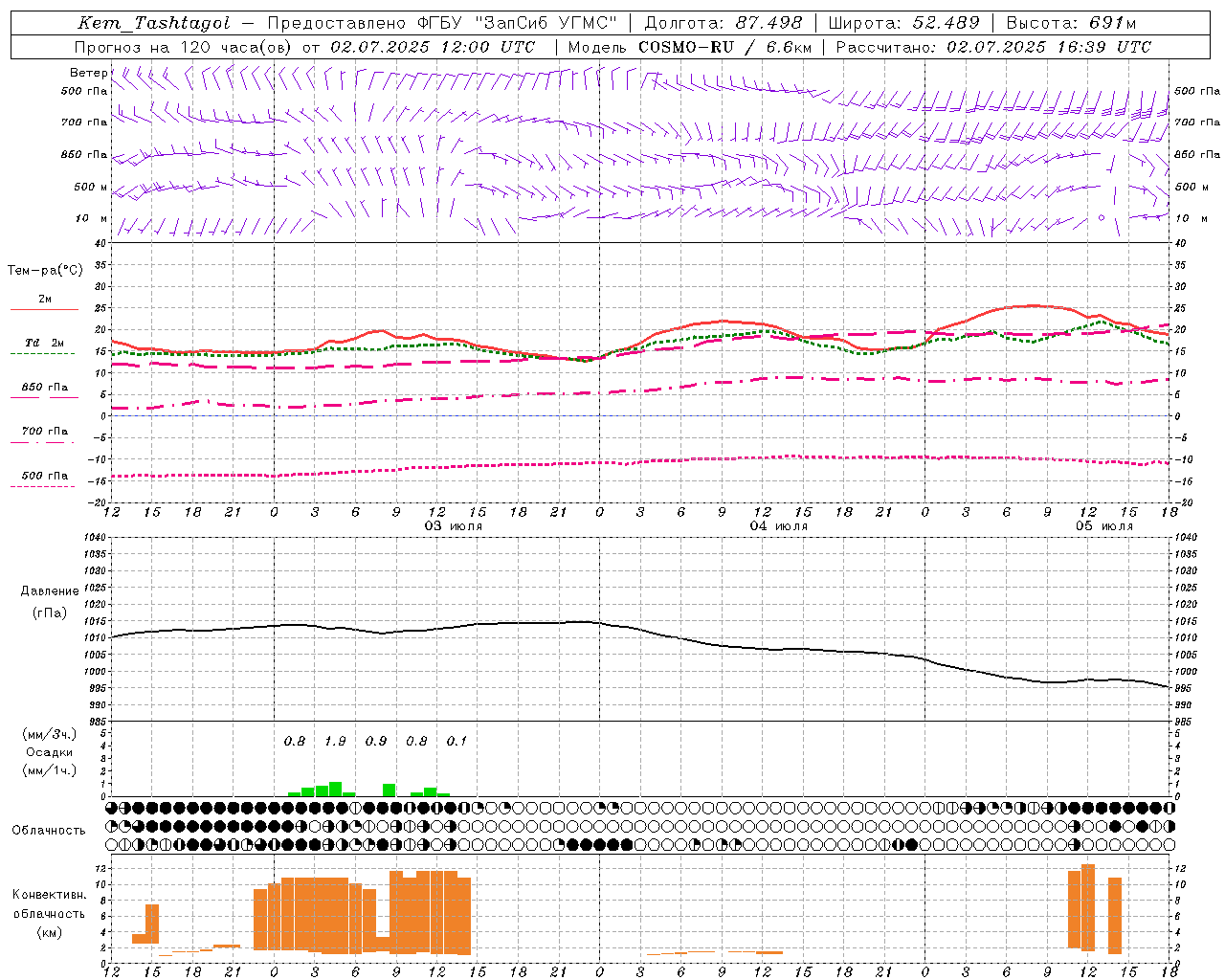Click the 05 июля date label
Screen dimensions: 1225x980
click(x=1103, y=526)
